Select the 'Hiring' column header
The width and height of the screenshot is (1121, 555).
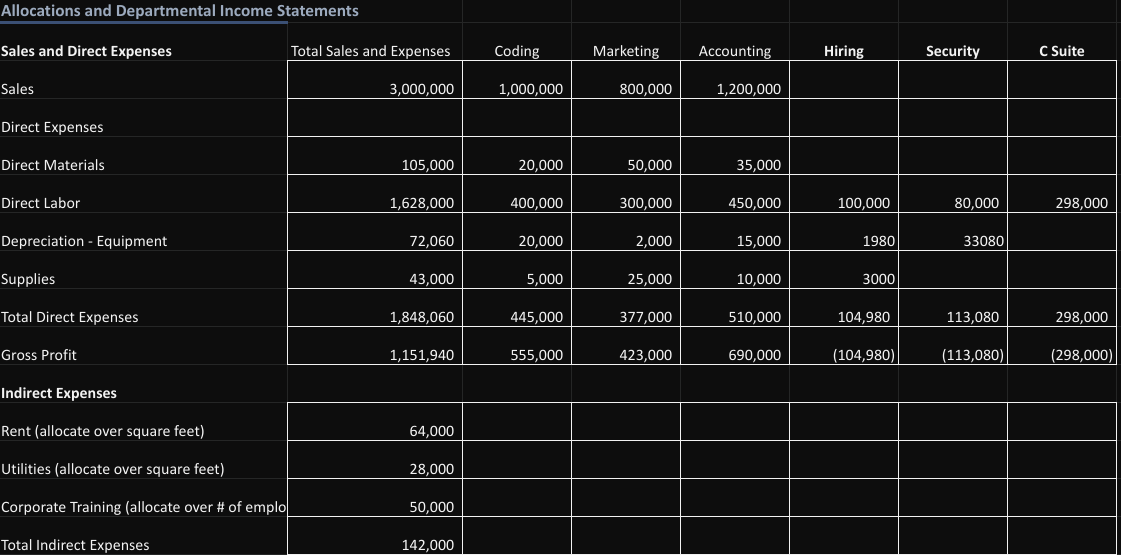[844, 51]
